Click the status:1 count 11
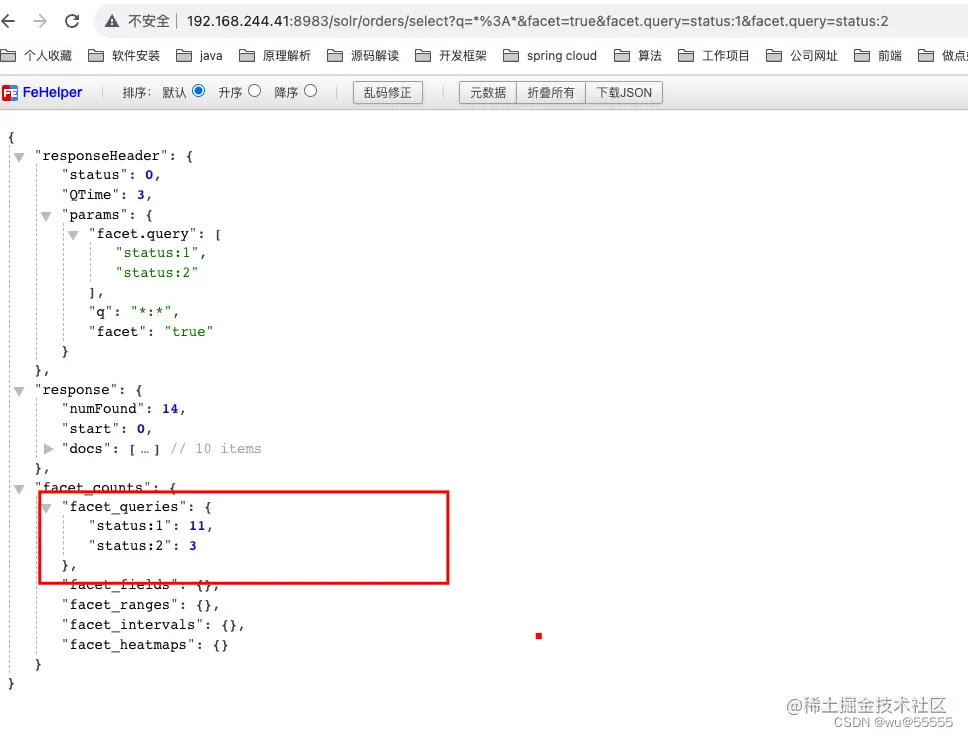Image resolution: width=968 pixels, height=737 pixels. [197, 526]
